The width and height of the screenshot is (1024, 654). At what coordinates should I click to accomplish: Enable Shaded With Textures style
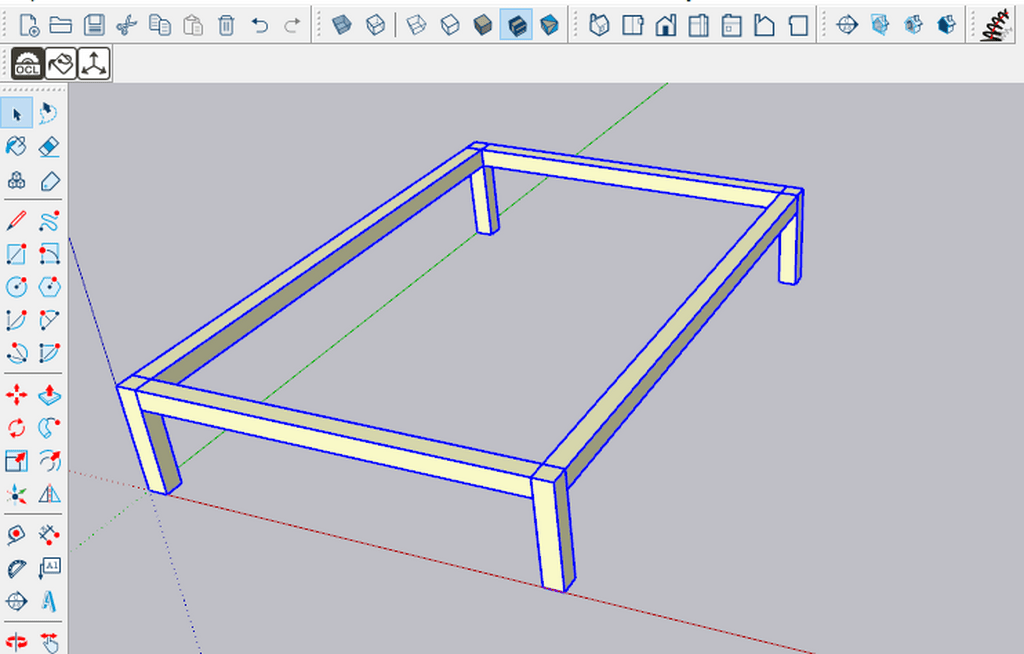point(516,25)
